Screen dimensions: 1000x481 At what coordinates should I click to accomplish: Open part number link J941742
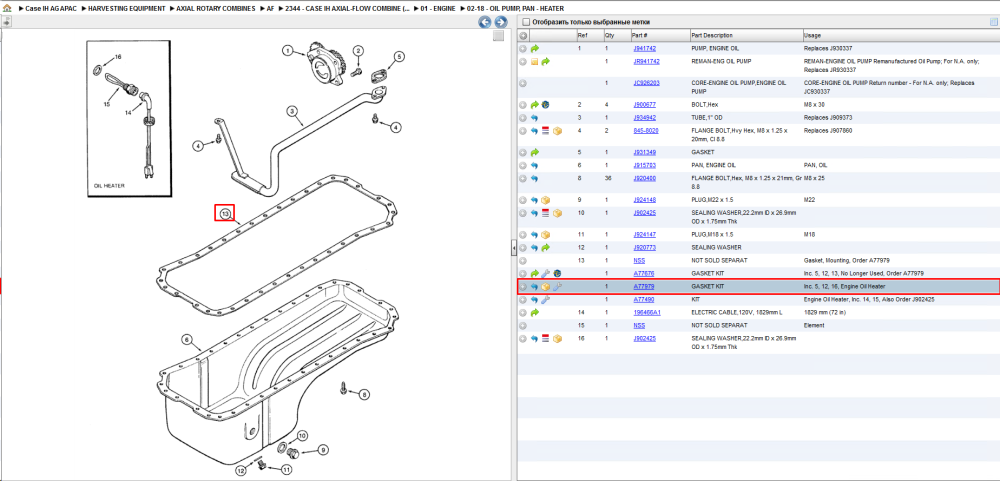[644, 48]
